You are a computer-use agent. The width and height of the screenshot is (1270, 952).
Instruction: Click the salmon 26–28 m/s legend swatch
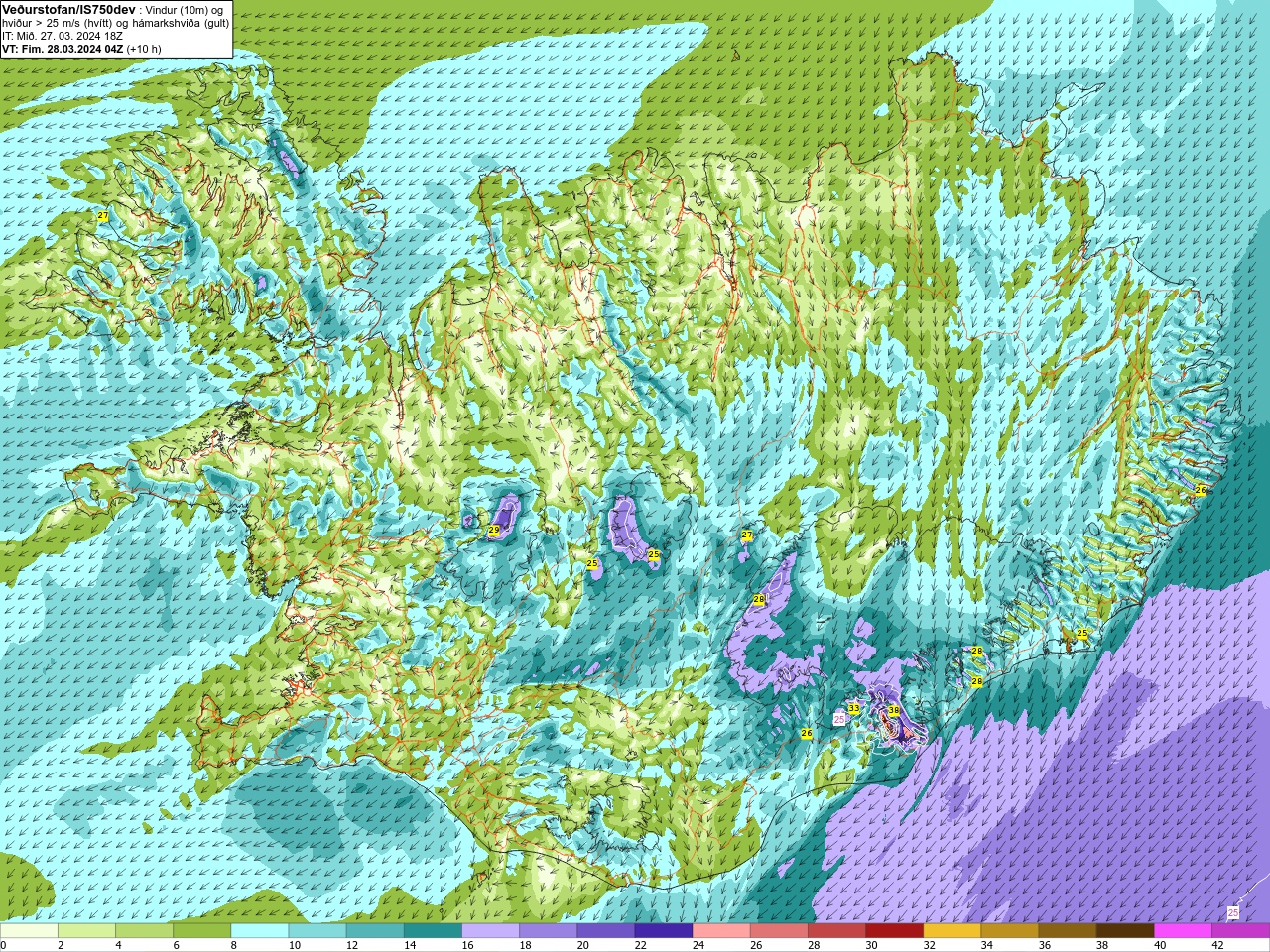[x=779, y=931]
